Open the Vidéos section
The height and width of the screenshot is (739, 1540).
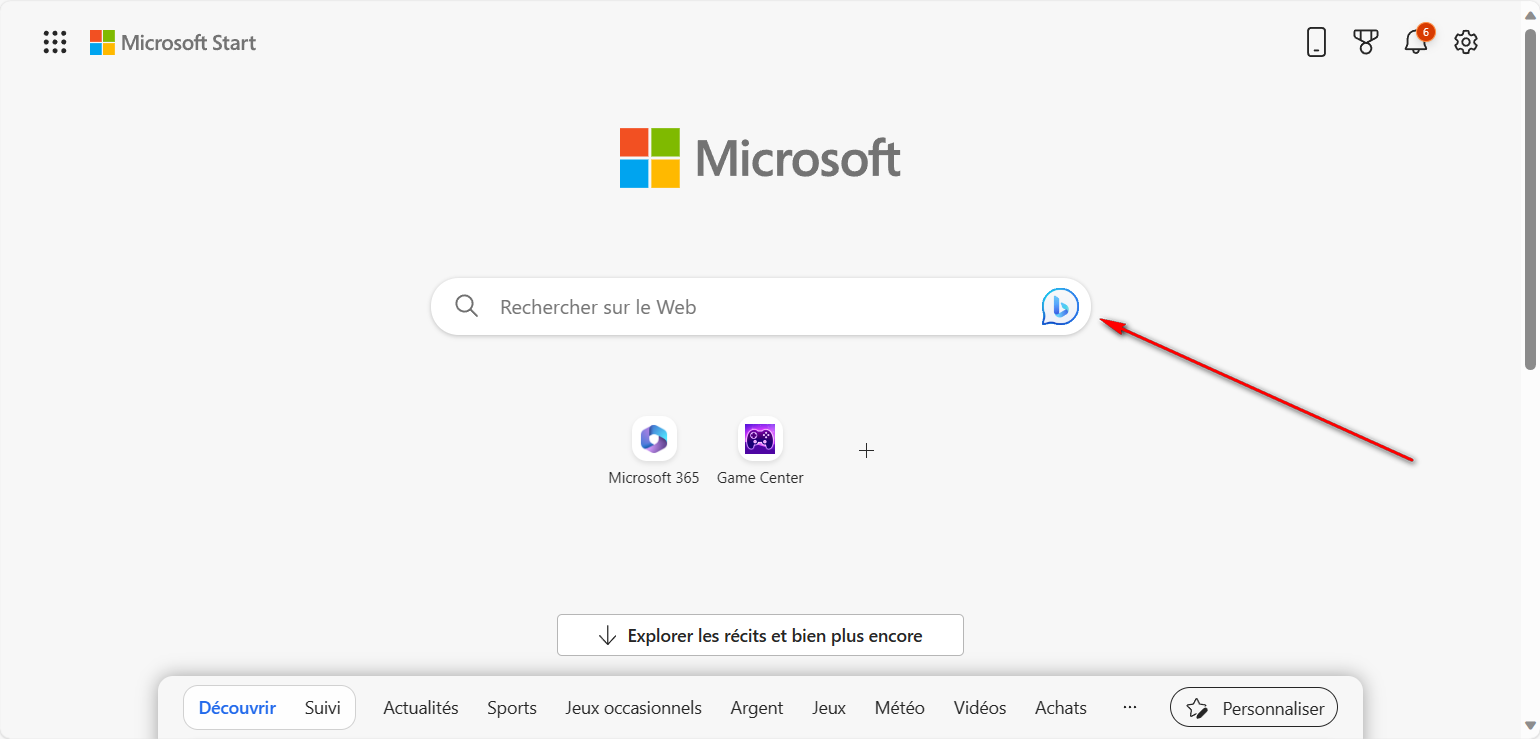979,707
